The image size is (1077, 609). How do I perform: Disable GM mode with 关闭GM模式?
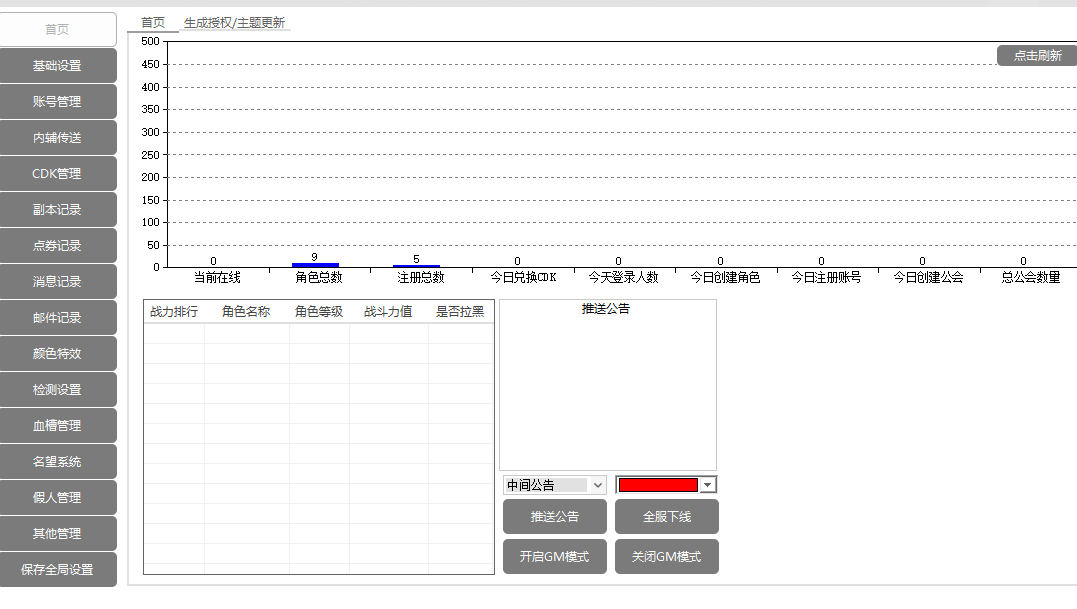pos(666,557)
